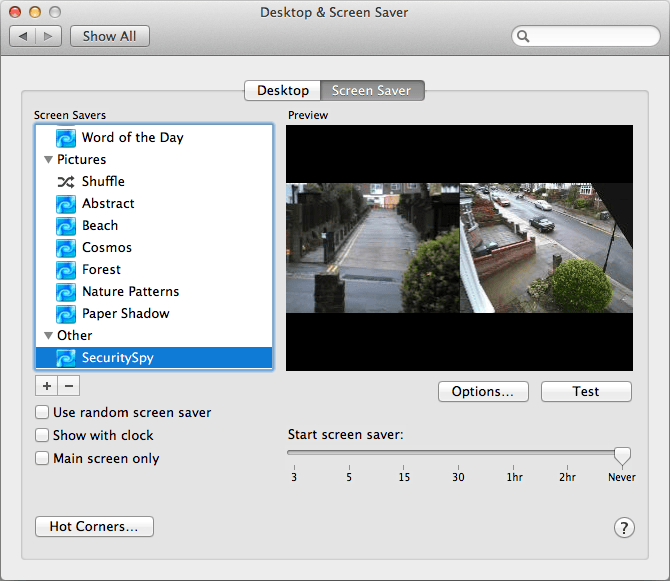Close the window with red button
670x581 pixels.
pos(15,12)
